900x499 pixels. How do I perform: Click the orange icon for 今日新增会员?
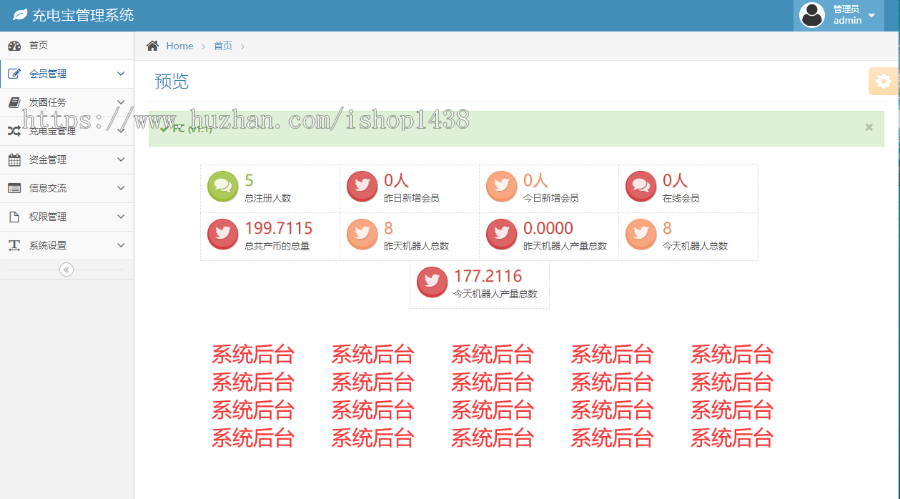tap(502, 186)
